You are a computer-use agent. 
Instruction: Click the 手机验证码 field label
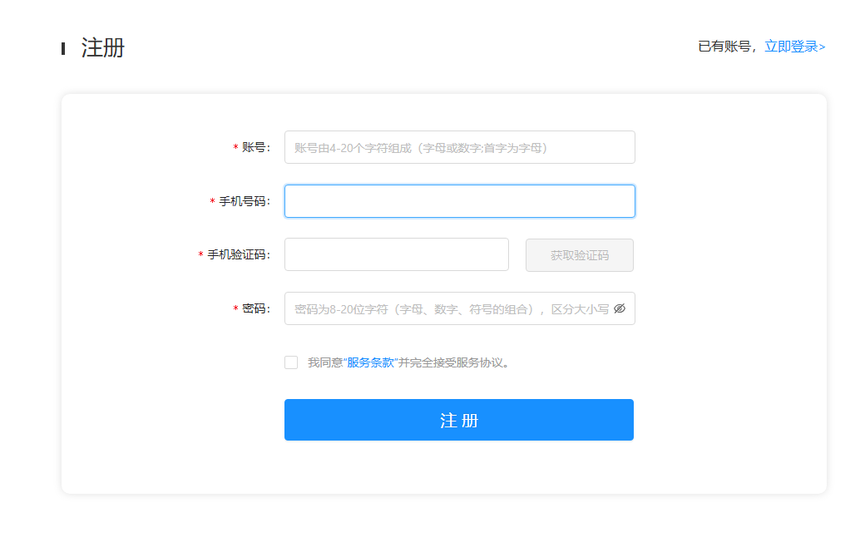click(x=237, y=255)
